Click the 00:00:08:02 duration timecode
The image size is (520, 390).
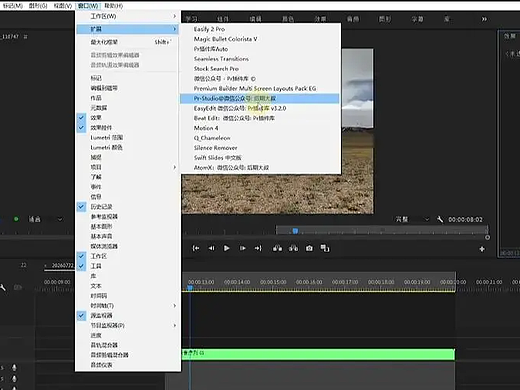pyautogui.click(x=465, y=219)
